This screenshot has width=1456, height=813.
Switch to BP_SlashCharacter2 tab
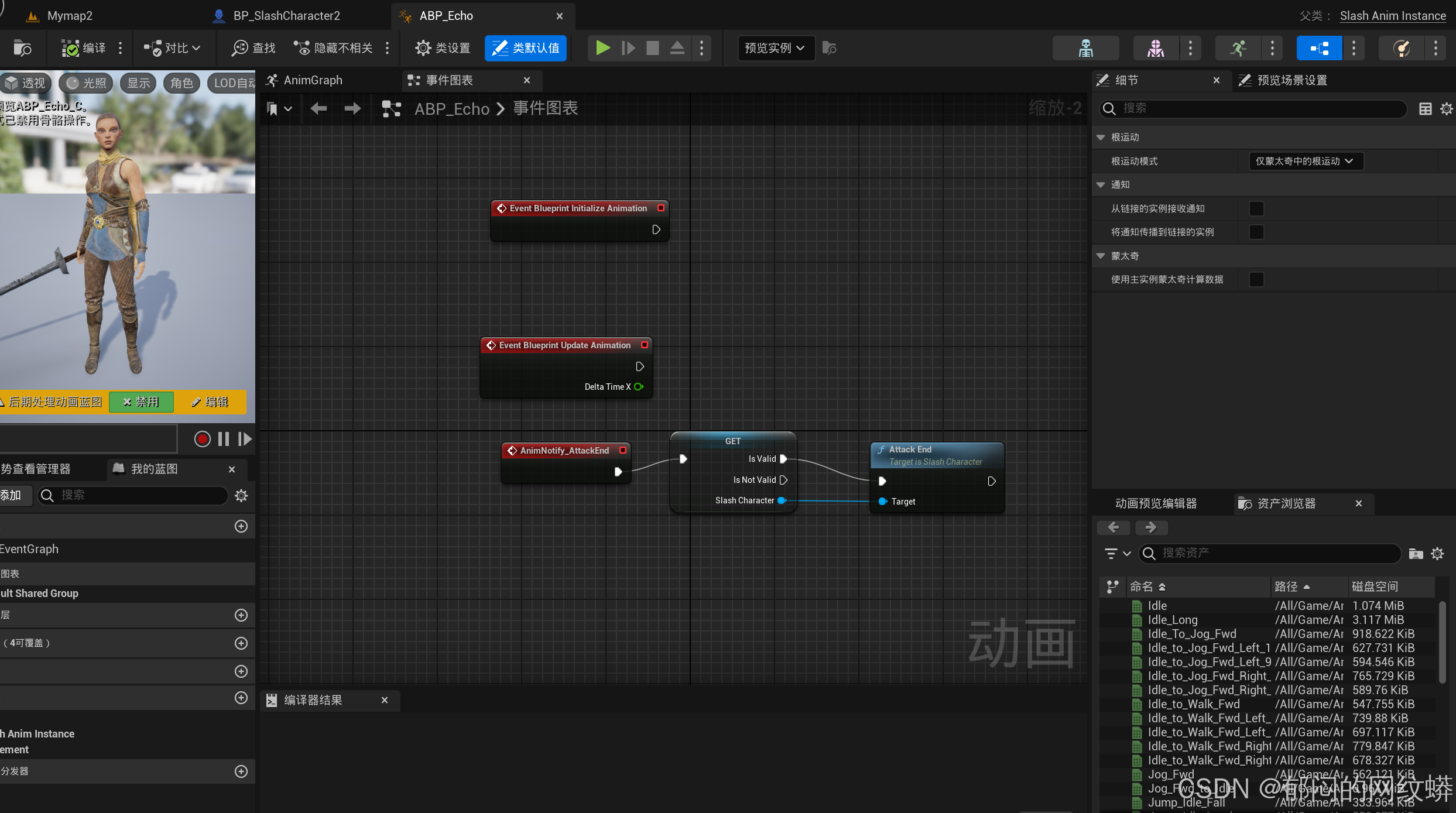286,16
